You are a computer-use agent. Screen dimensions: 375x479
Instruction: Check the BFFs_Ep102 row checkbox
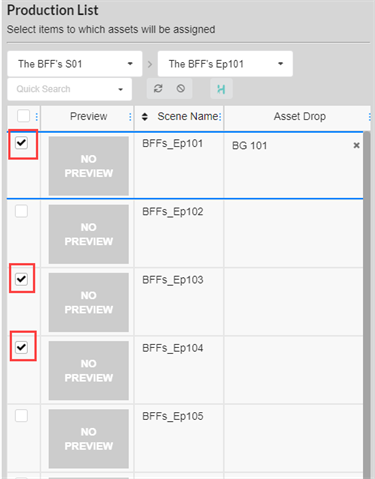click(x=22, y=211)
